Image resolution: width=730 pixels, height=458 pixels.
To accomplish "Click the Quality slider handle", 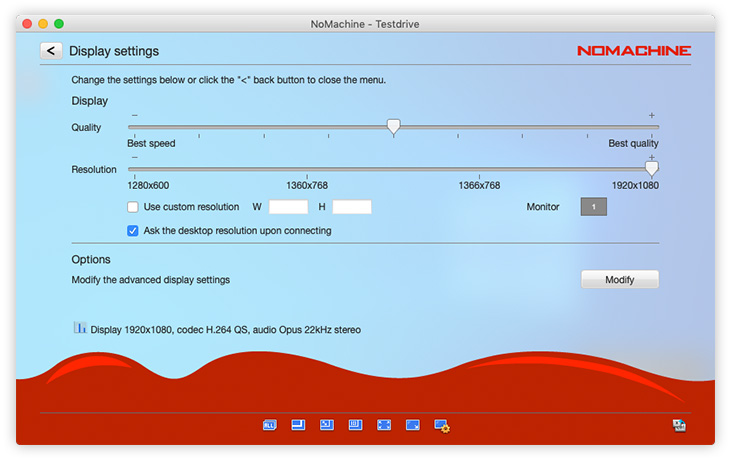I will pyautogui.click(x=393, y=126).
